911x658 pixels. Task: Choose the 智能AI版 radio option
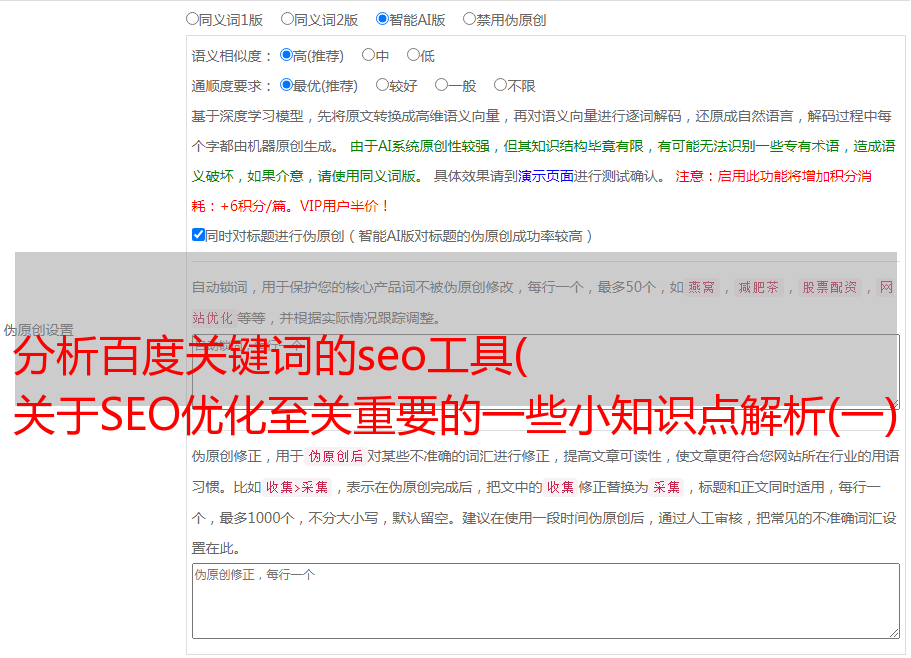pyautogui.click(x=382, y=19)
